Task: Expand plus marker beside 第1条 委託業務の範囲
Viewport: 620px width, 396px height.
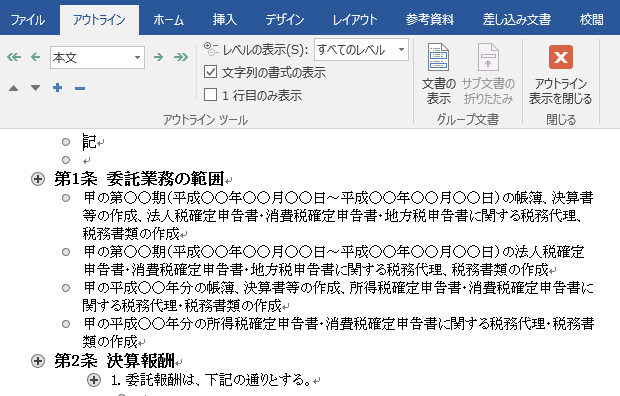Action: tap(38, 179)
